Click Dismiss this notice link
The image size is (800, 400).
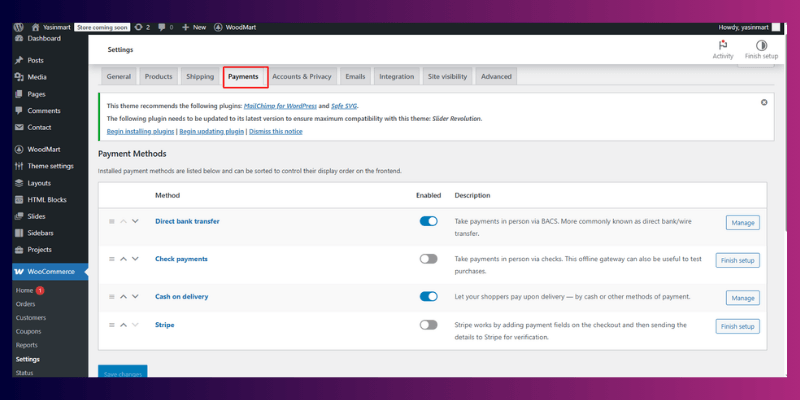pyautogui.click(x=276, y=132)
